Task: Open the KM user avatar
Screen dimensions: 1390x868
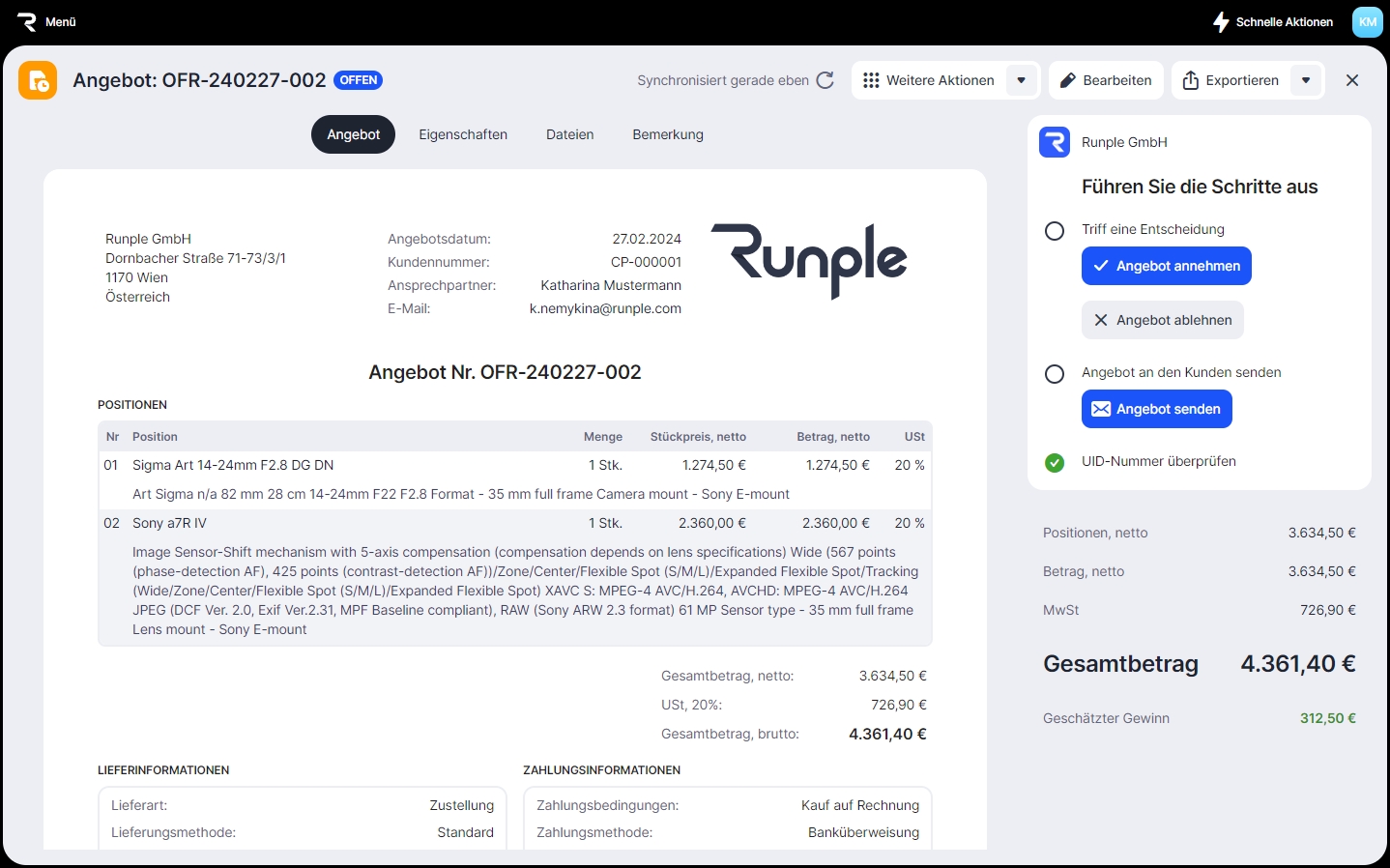Action: pyautogui.click(x=1367, y=21)
